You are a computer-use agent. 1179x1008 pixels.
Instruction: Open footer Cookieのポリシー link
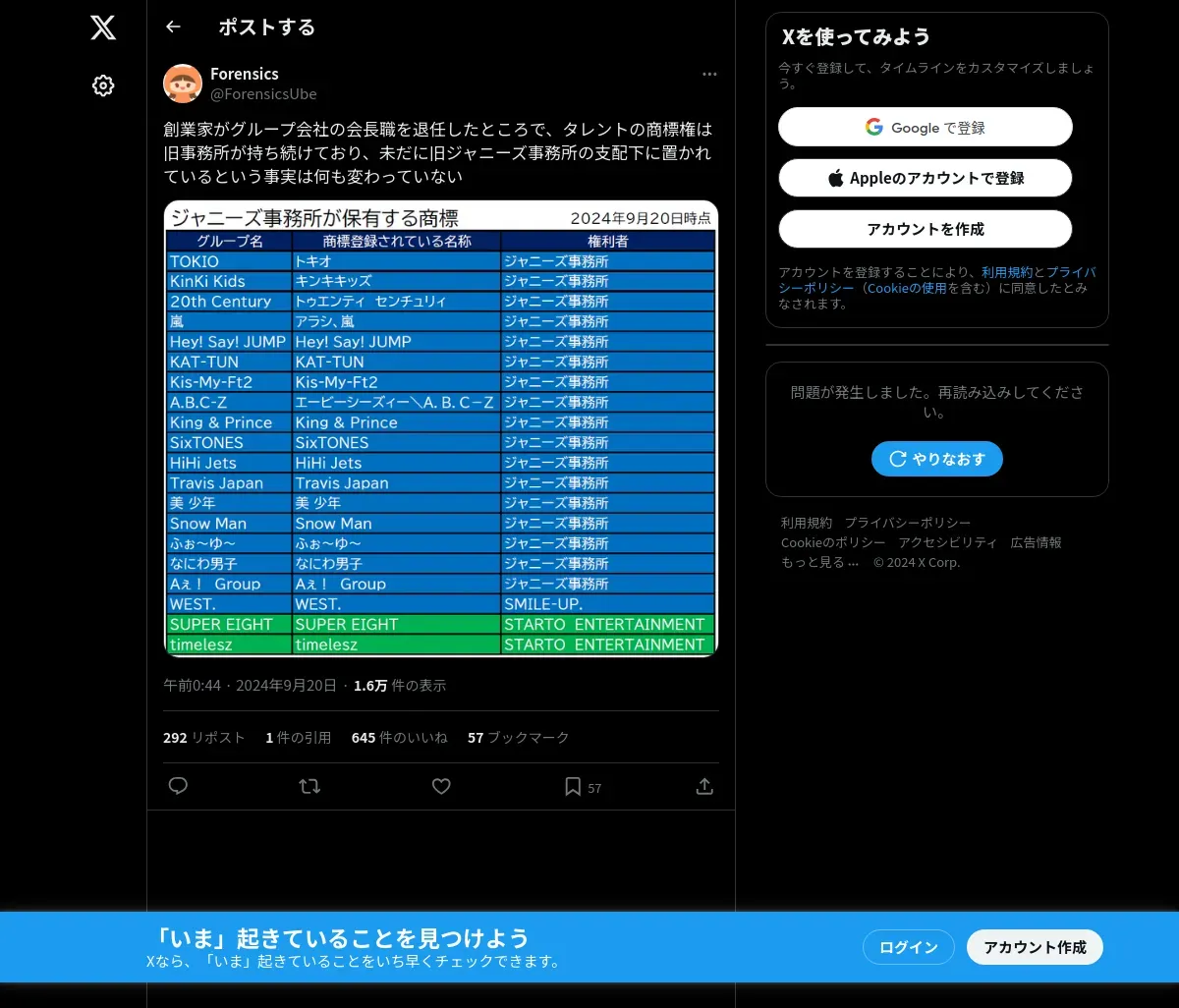tap(833, 542)
